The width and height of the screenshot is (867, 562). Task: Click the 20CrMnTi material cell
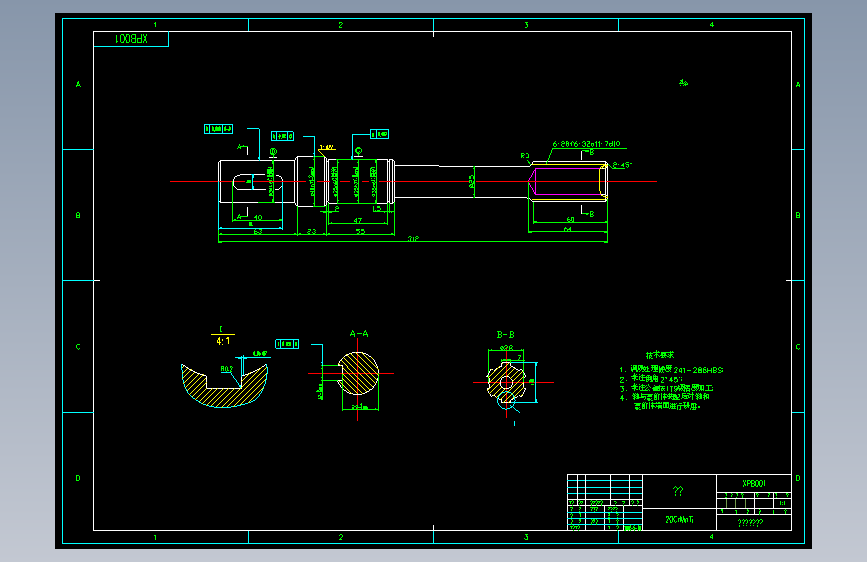point(680,519)
